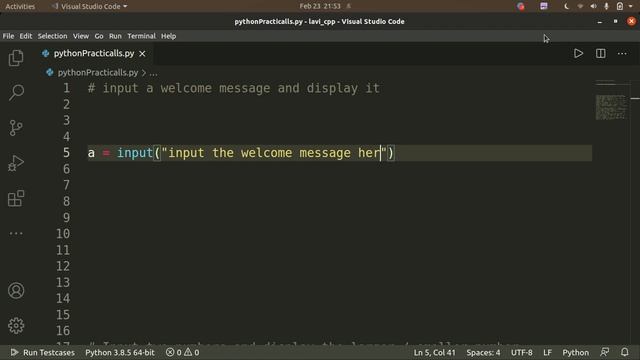Split the editor to the right
The height and width of the screenshot is (360, 640).
[600, 53]
